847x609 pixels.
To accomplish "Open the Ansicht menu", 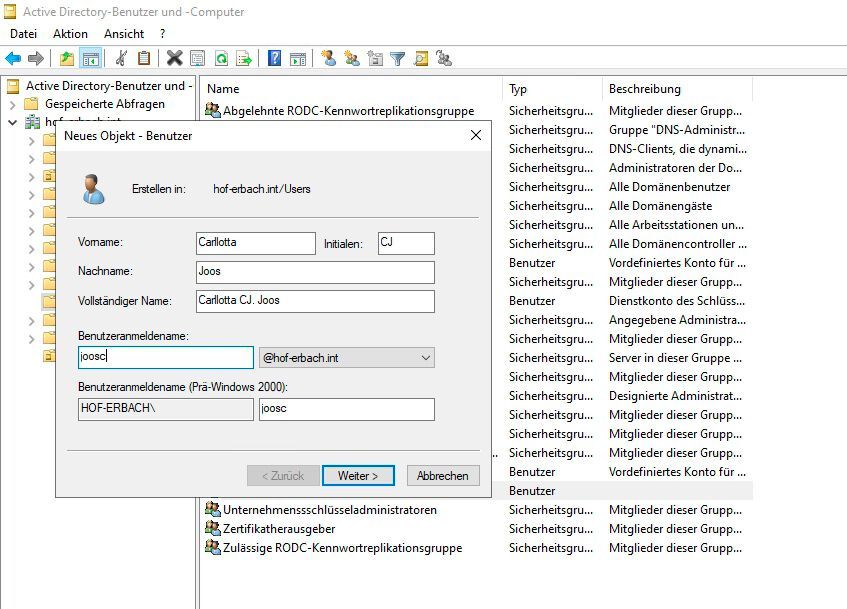I will point(123,32).
